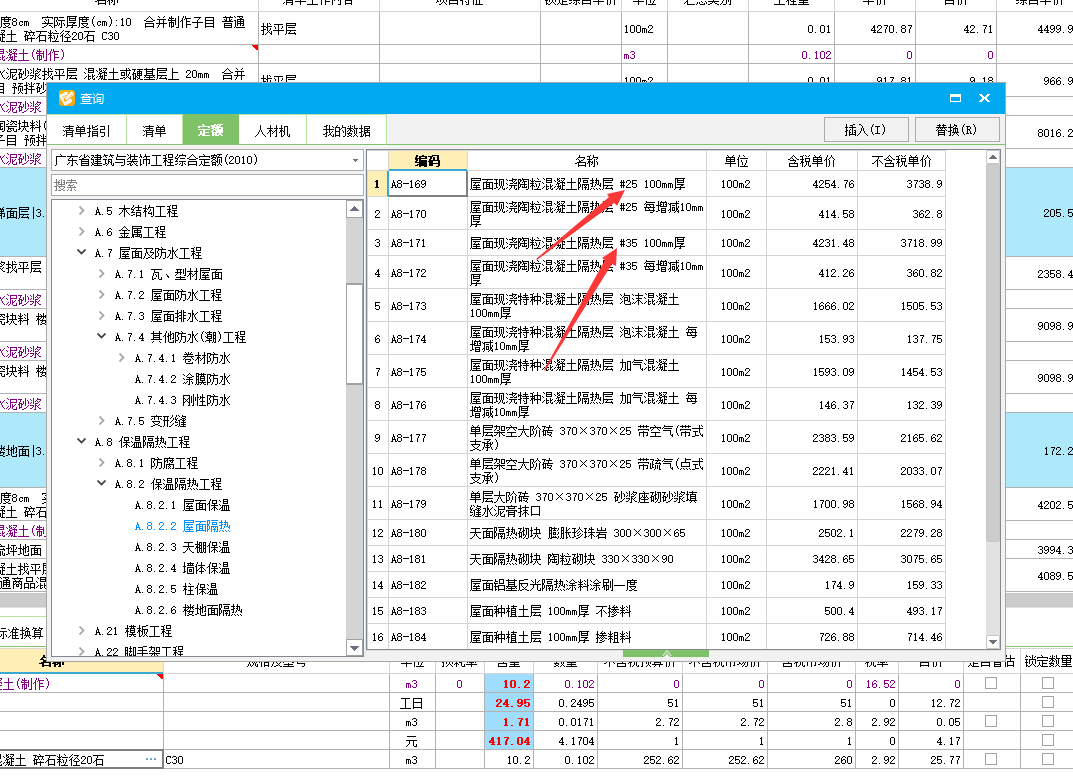The height and width of the screenshot is (782, 1073).
Task: Switch to the 清单 tab
Action: 154,130
